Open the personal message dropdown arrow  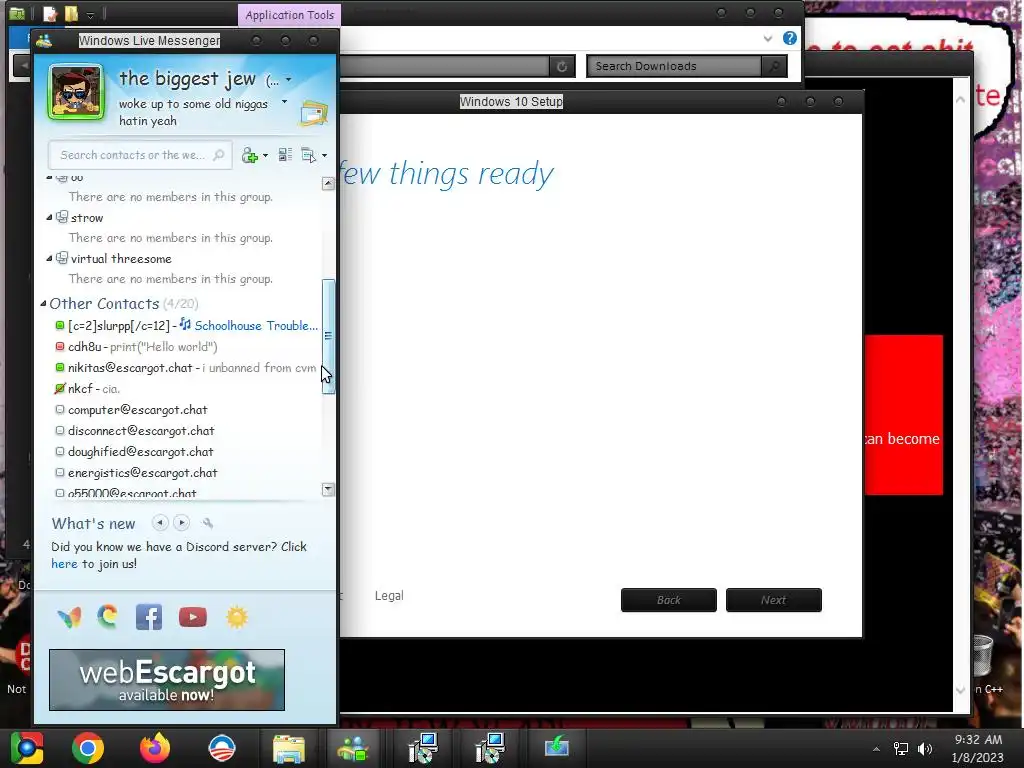pos(284,102)
